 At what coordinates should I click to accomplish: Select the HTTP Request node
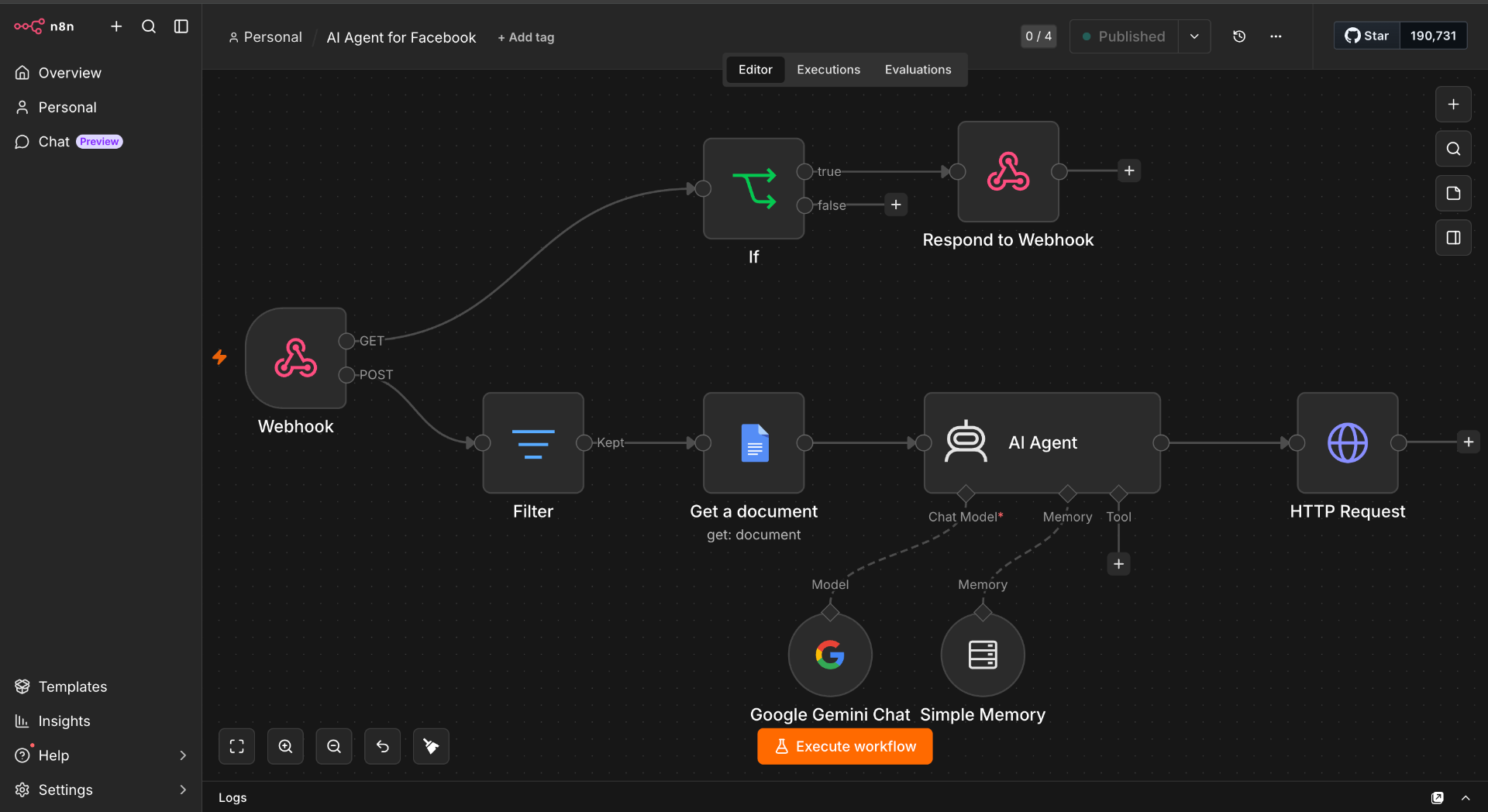[1348, 442]
